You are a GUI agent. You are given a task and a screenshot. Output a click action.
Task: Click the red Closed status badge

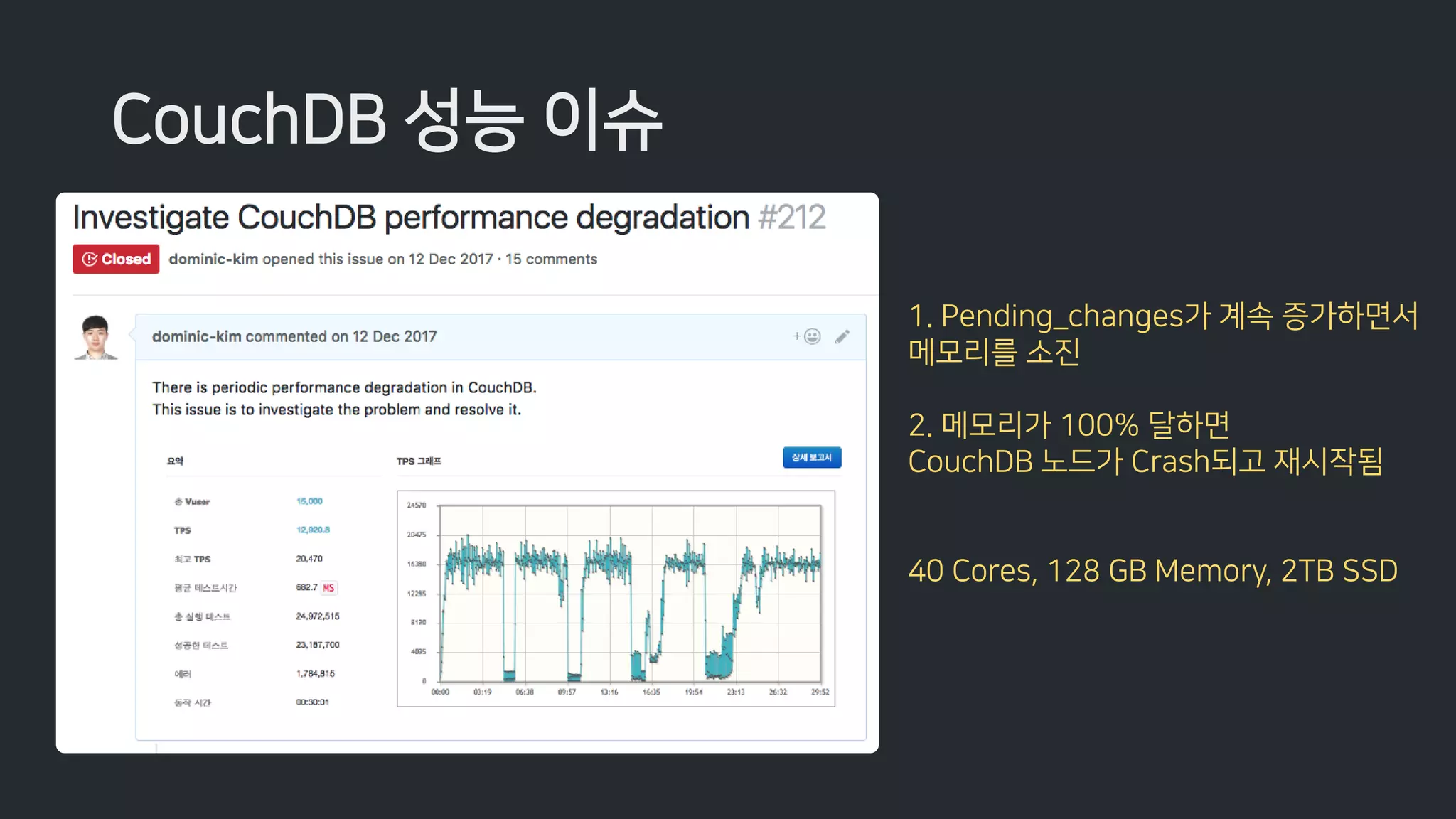coord(116,259)
